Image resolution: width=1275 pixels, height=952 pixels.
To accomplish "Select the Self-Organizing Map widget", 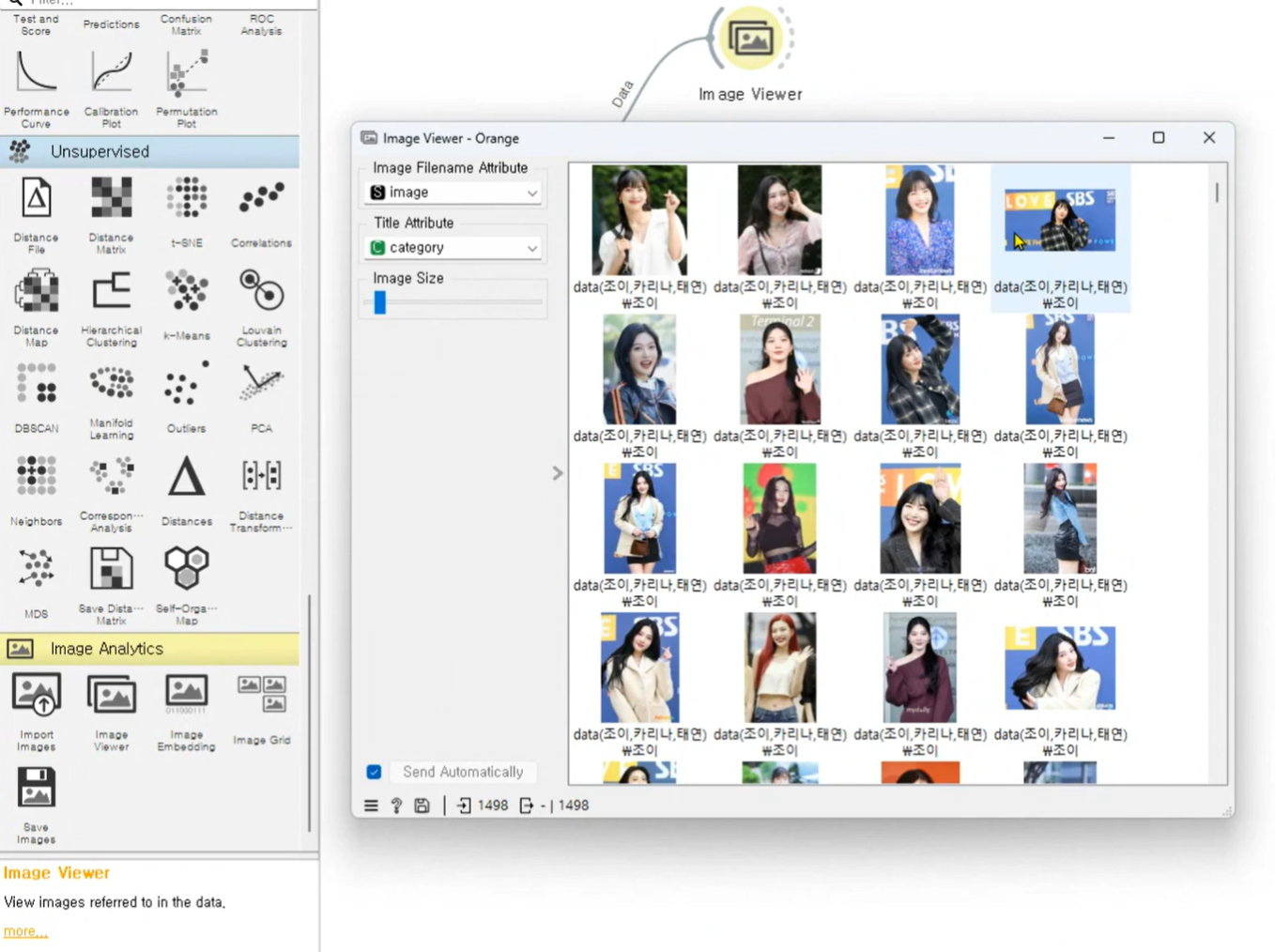I will [x=187, y=587].
